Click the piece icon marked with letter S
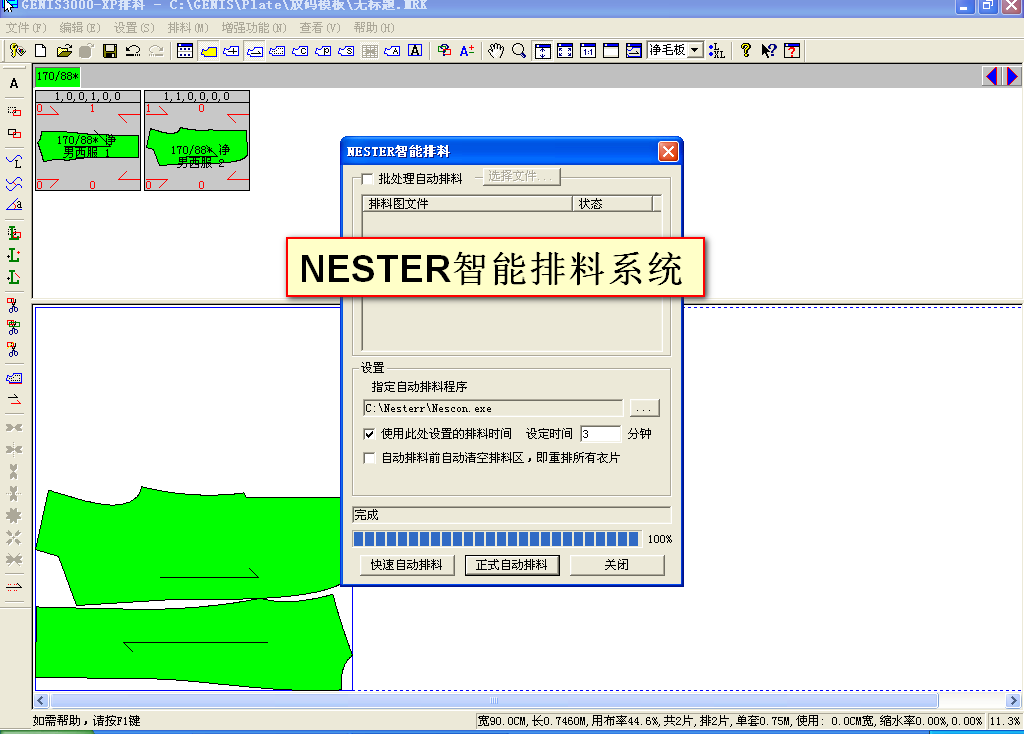Image resolution: width=1024 pixels, height=734 pixels. [346, 50]
